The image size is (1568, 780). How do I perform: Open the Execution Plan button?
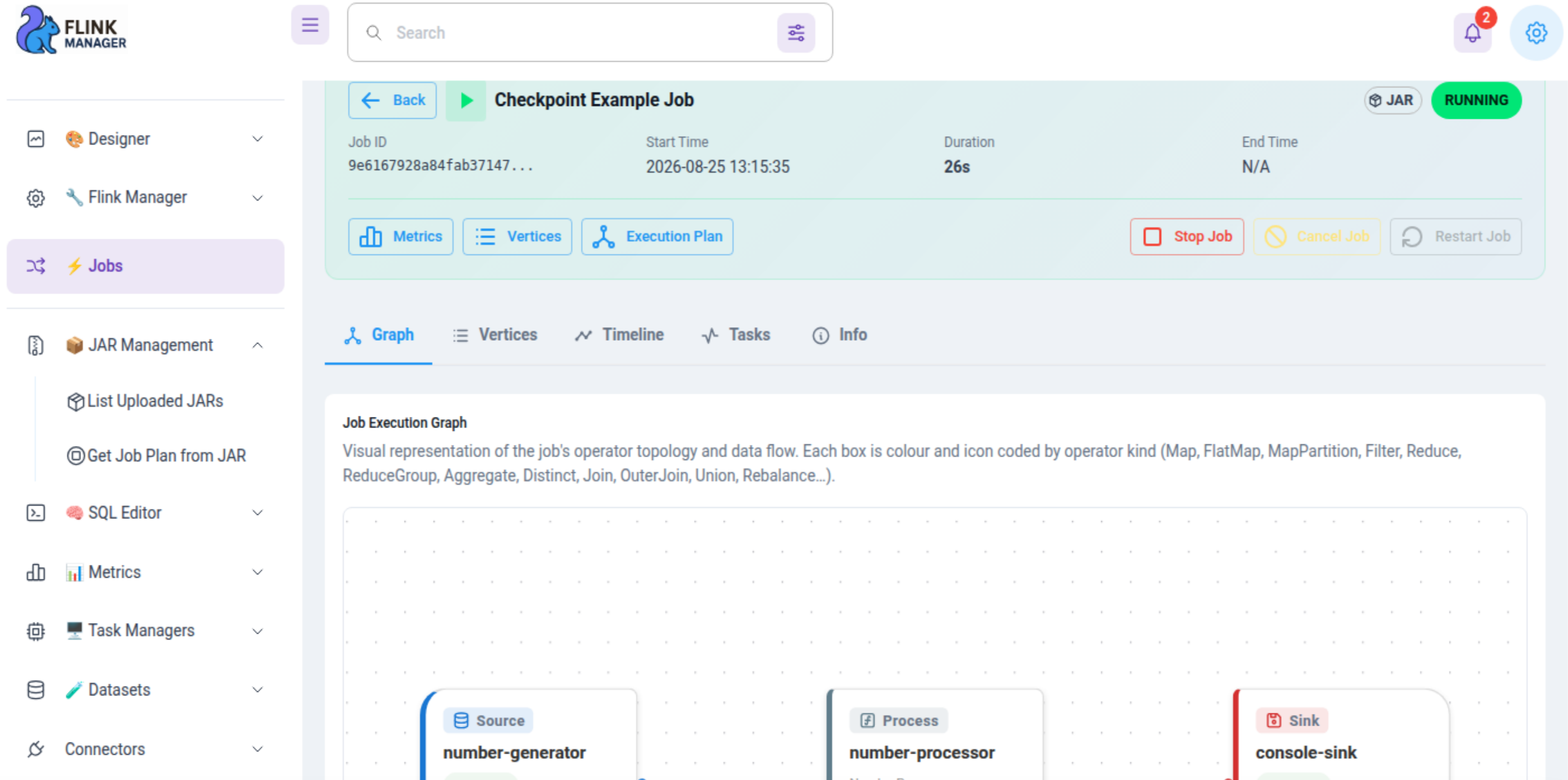click(x=657, y=236)
